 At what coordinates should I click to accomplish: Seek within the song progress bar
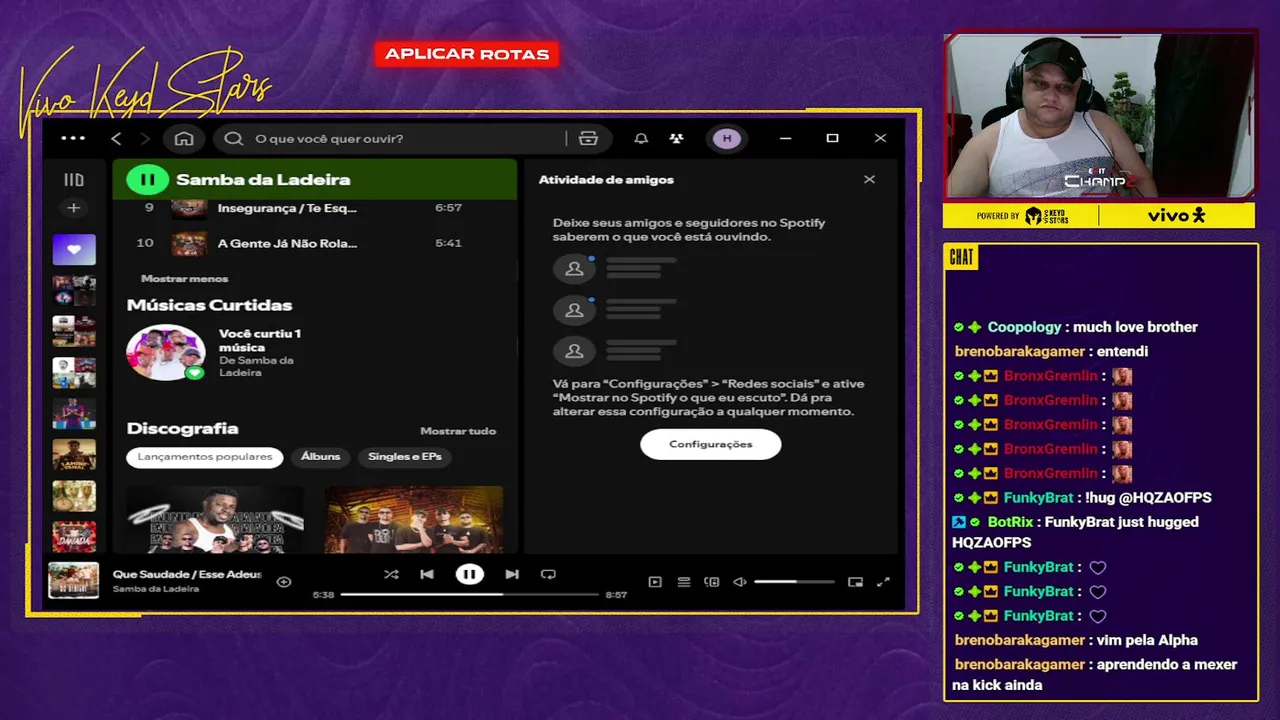coord(470,595)
